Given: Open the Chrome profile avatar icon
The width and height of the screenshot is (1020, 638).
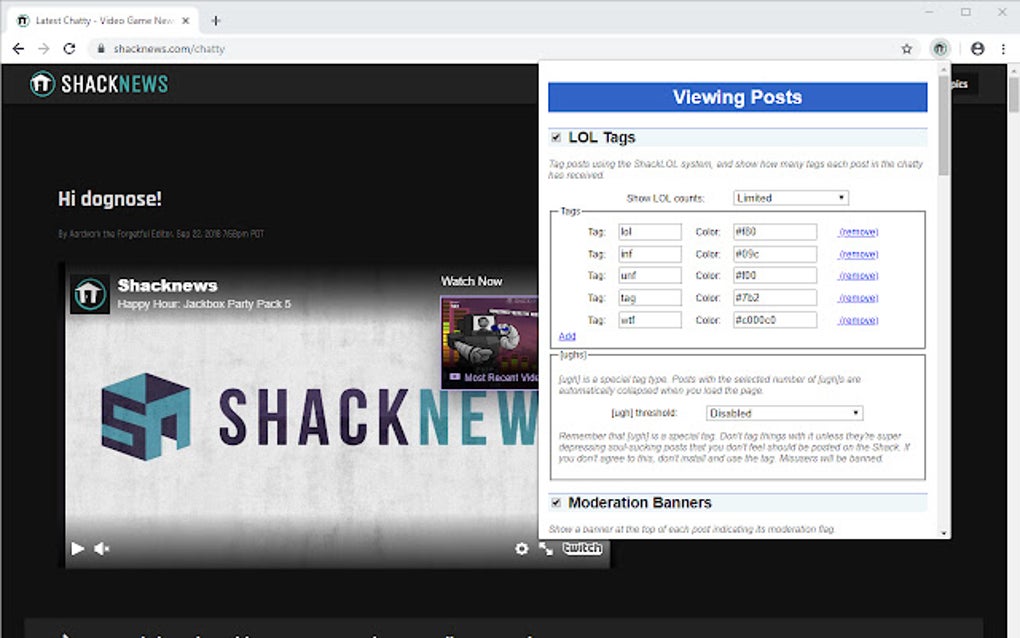Looking at the screenshot, I should click(x=977, y=49).
